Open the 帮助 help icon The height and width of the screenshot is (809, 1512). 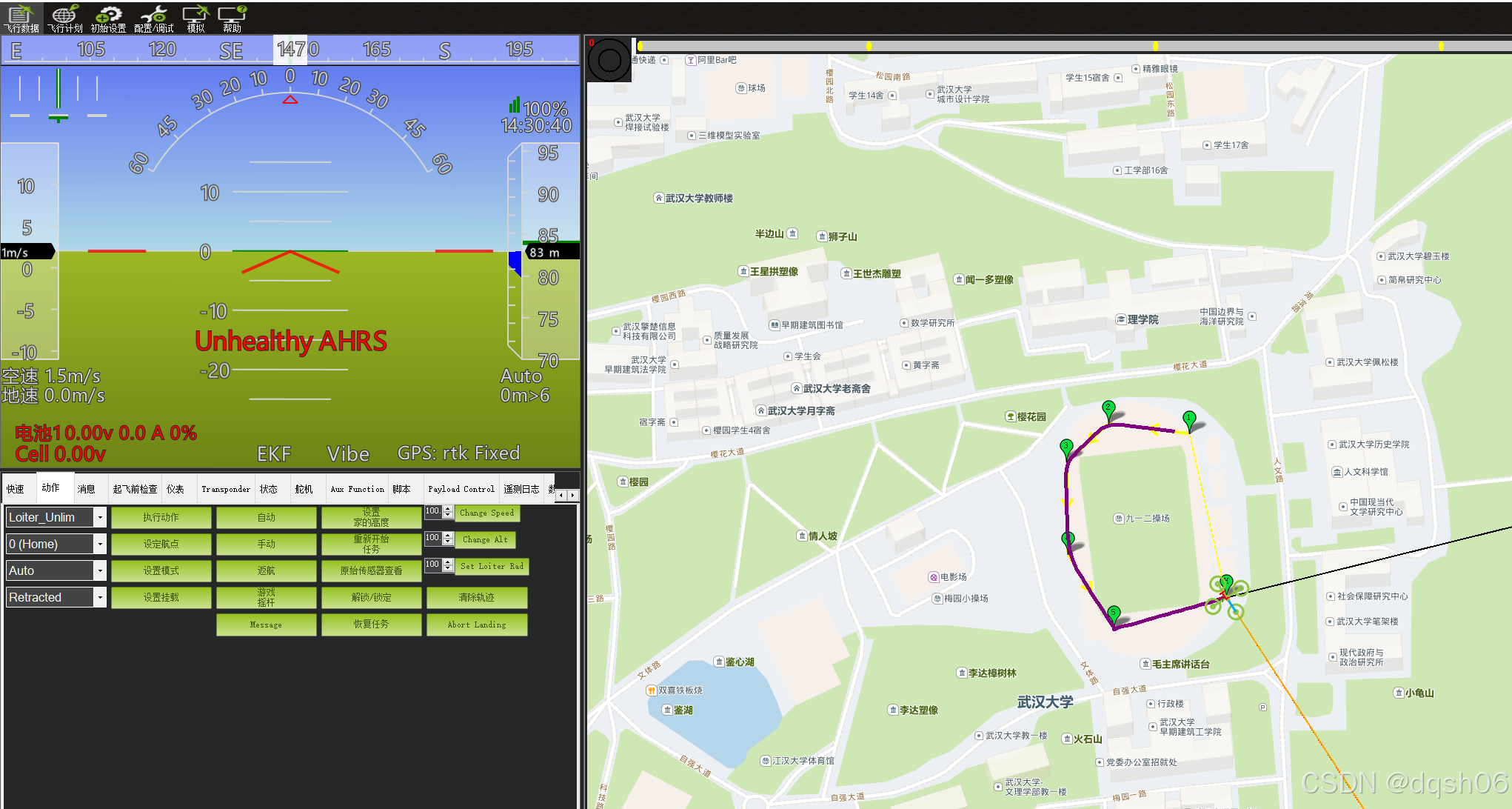pyautogui.click(x=232, y=18)
